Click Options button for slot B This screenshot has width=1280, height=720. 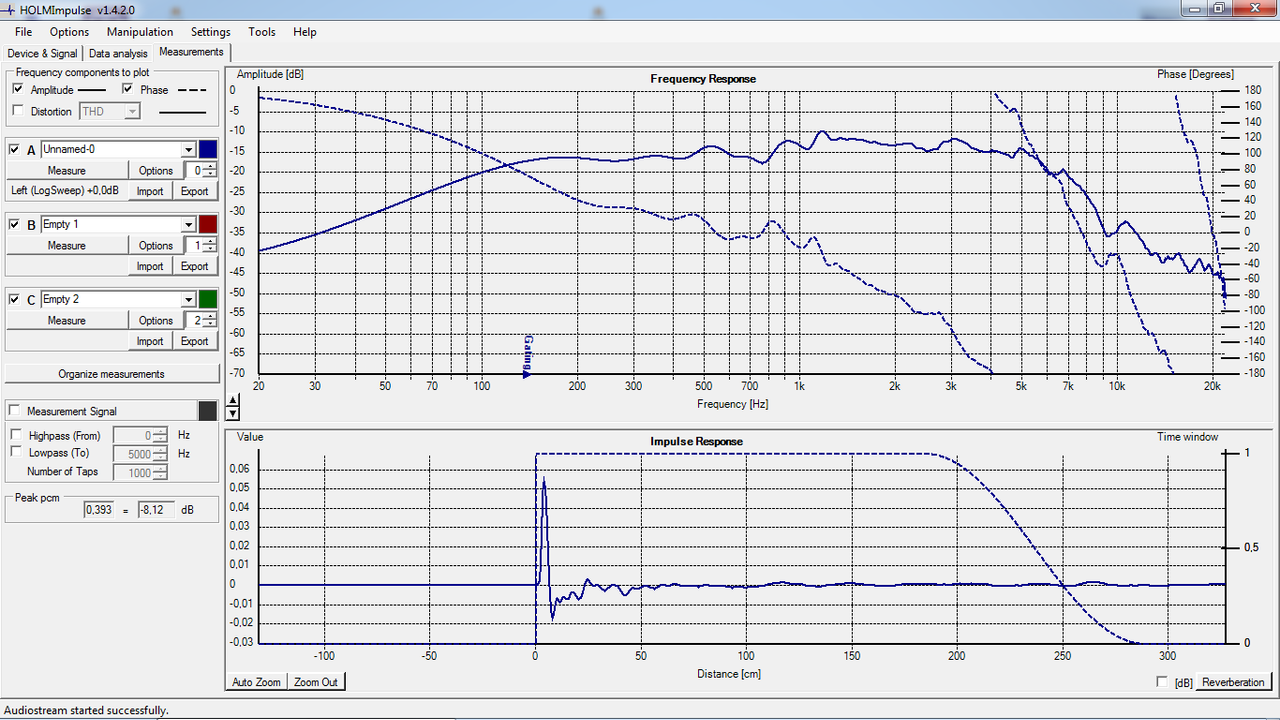(x=156, y=245)
